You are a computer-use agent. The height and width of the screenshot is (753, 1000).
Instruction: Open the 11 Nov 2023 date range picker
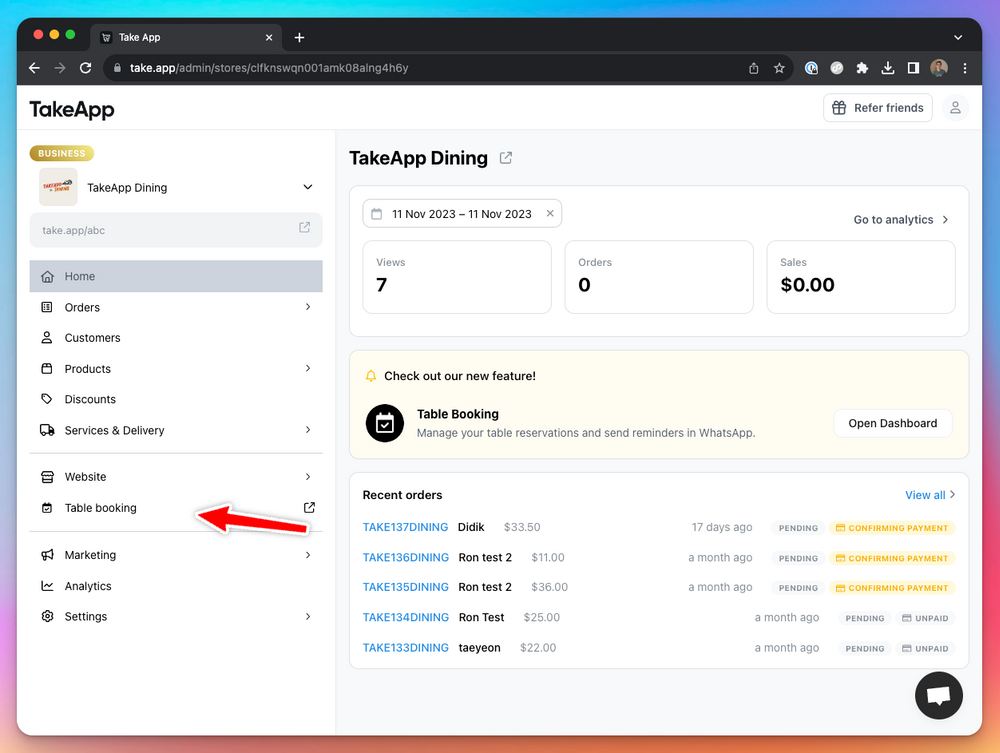[460, 214]
